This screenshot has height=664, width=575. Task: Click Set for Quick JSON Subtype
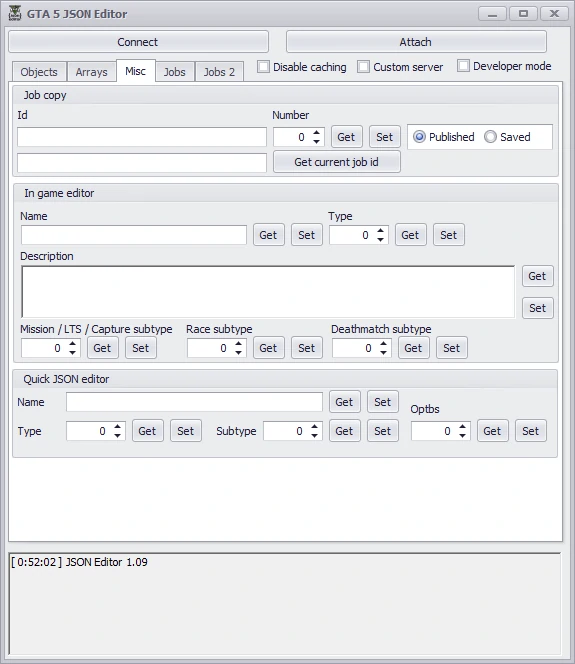[382, 431]
